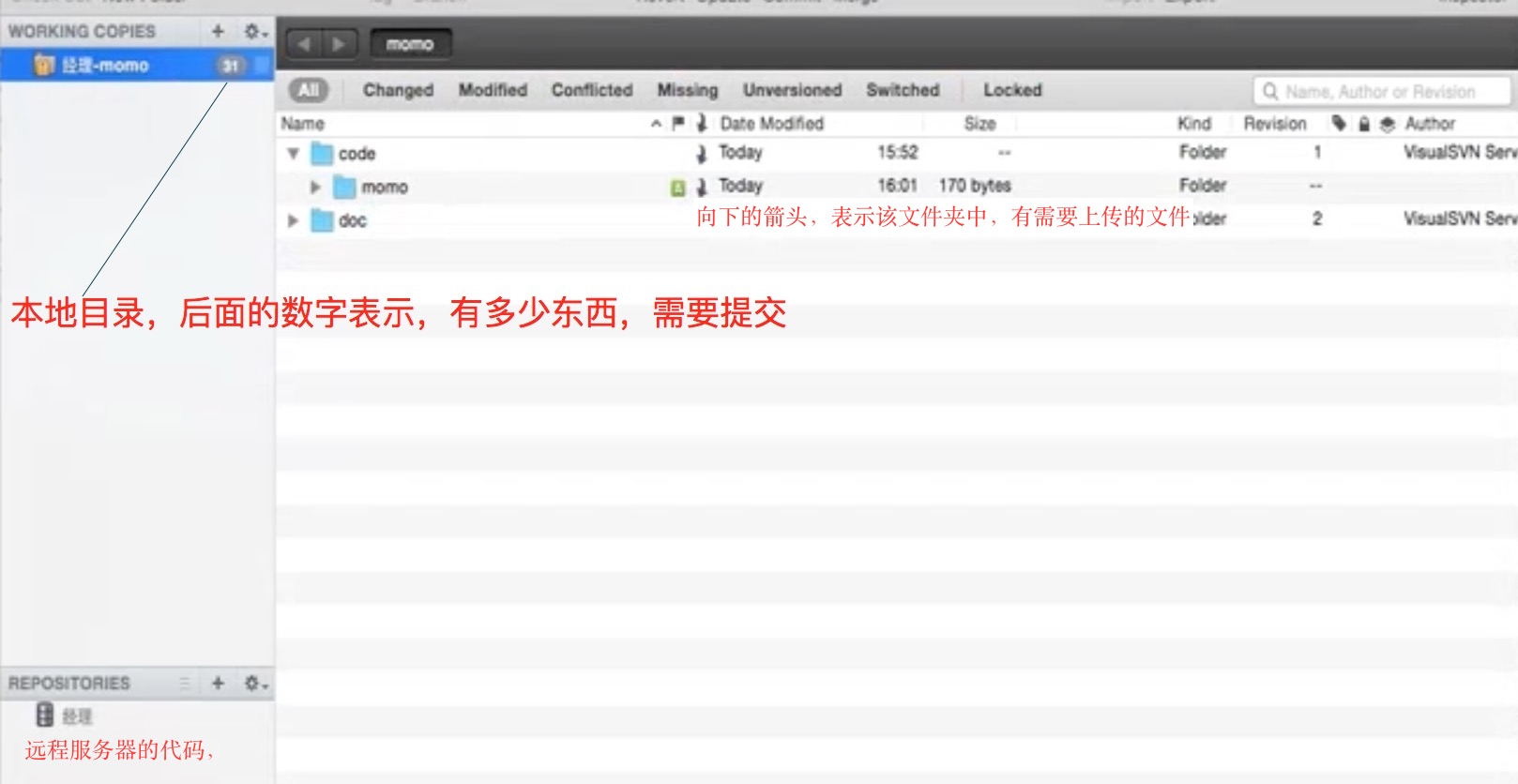This screenshot has width=1518, height=784.
Task: Select the code folder icon
Action: click(322, 153)
